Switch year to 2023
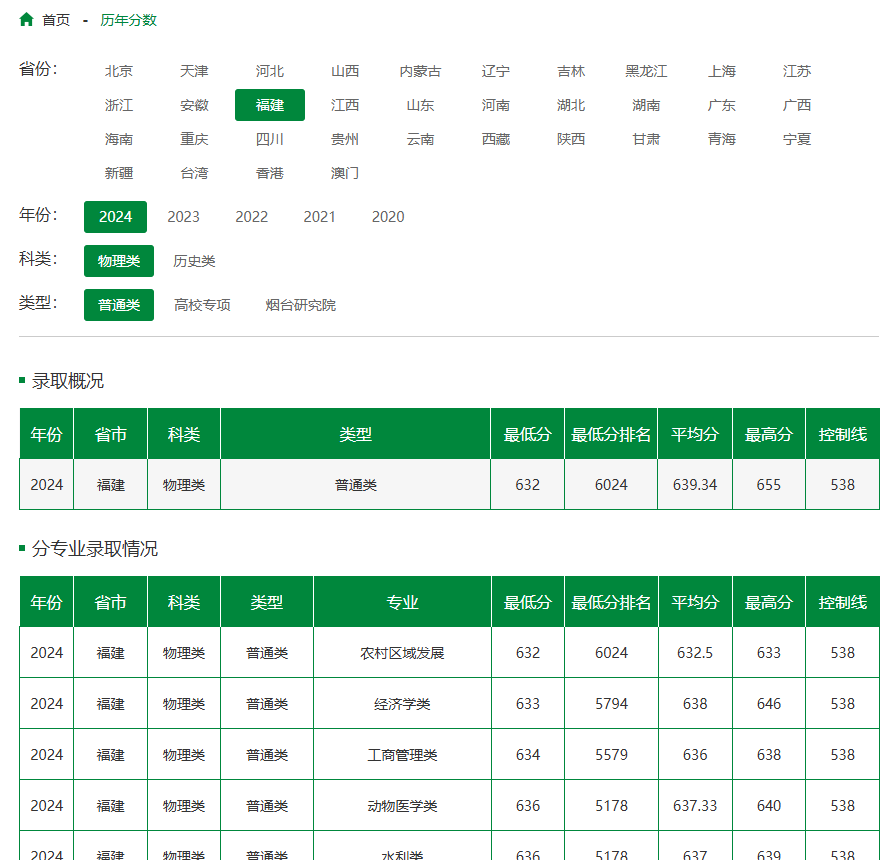890x860 pixels. click(x=183, y=217)
